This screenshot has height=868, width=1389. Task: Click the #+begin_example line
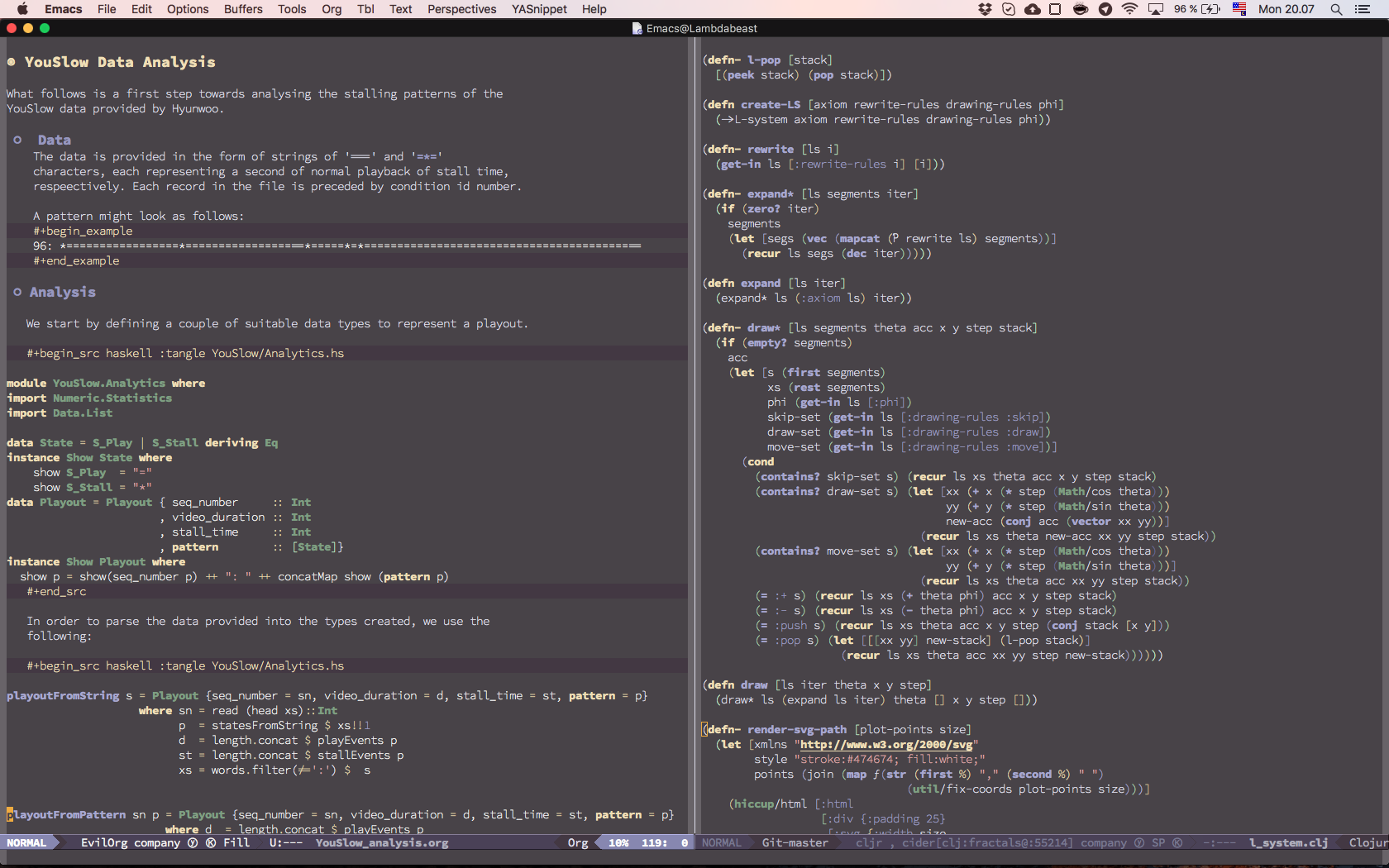coord(83,231)
